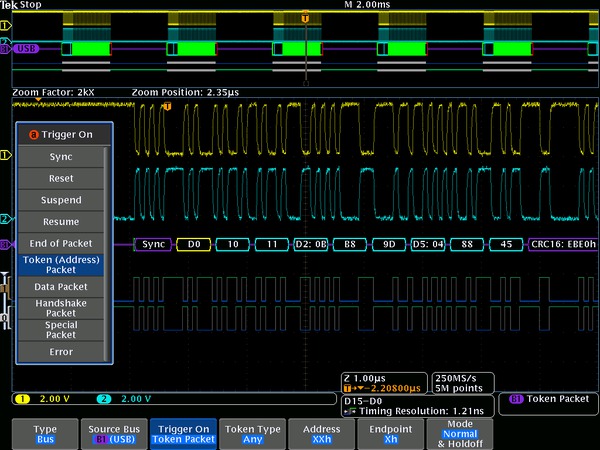Click the cyan channel 2 ground marker
Viewport: 600px width, 450px height.
click(5, 219)
